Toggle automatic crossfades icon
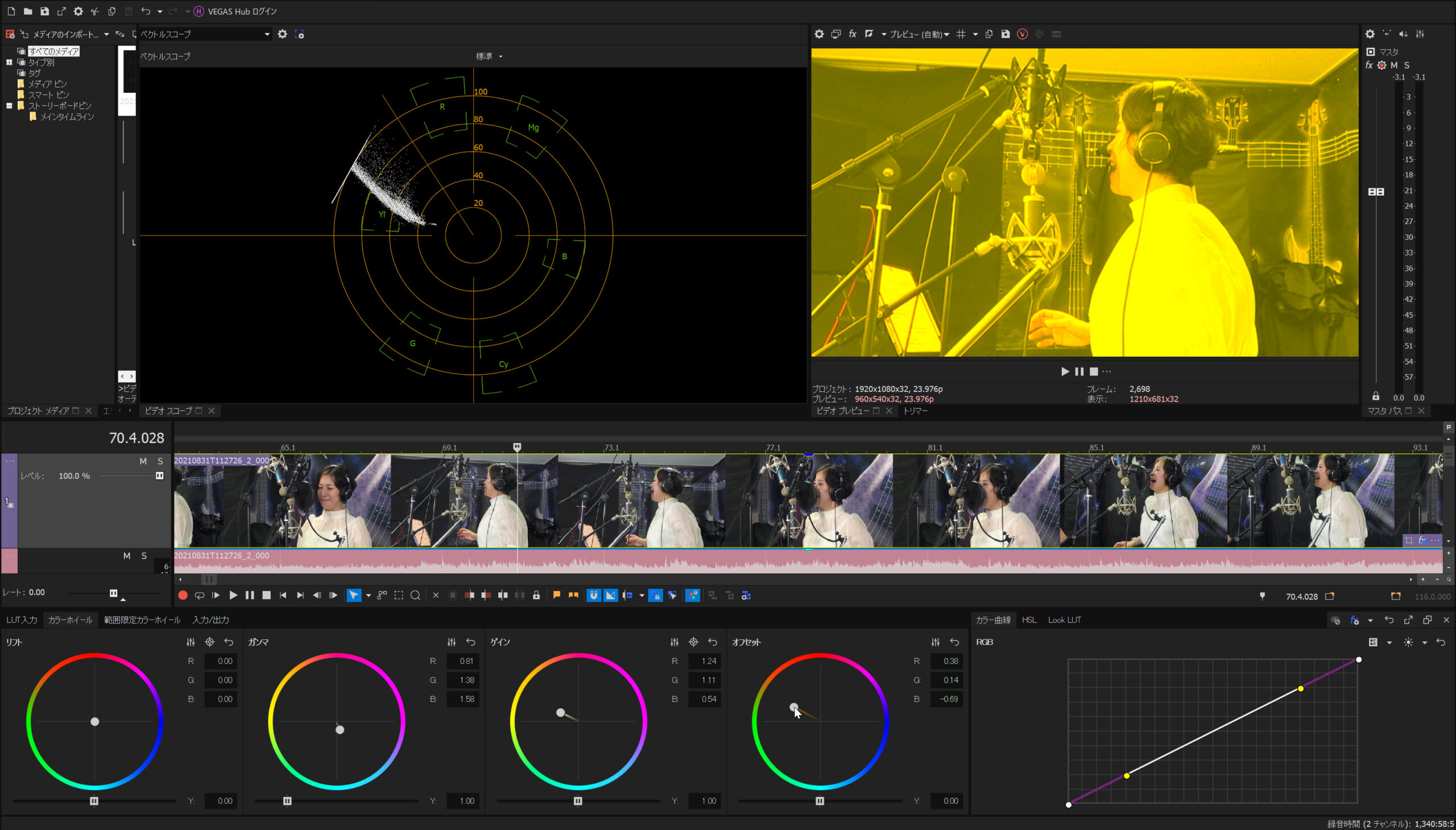Viewport: 1456px width, 830px height. [x=610, y=595]
